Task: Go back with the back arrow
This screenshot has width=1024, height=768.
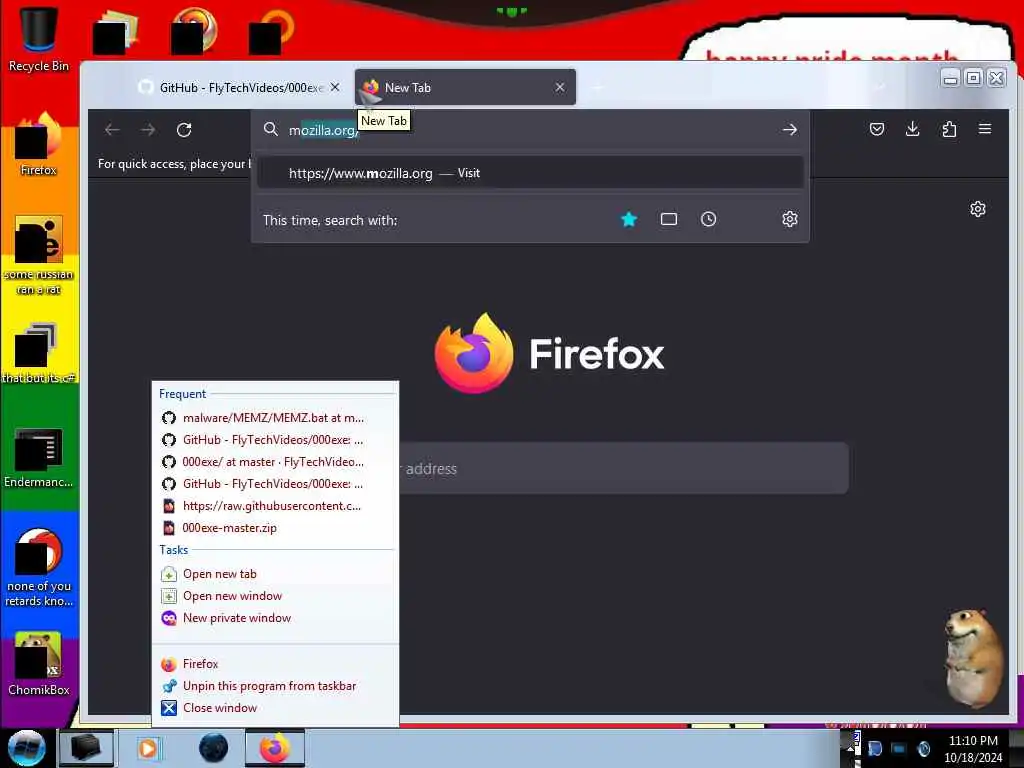Action: coord(112,130)
